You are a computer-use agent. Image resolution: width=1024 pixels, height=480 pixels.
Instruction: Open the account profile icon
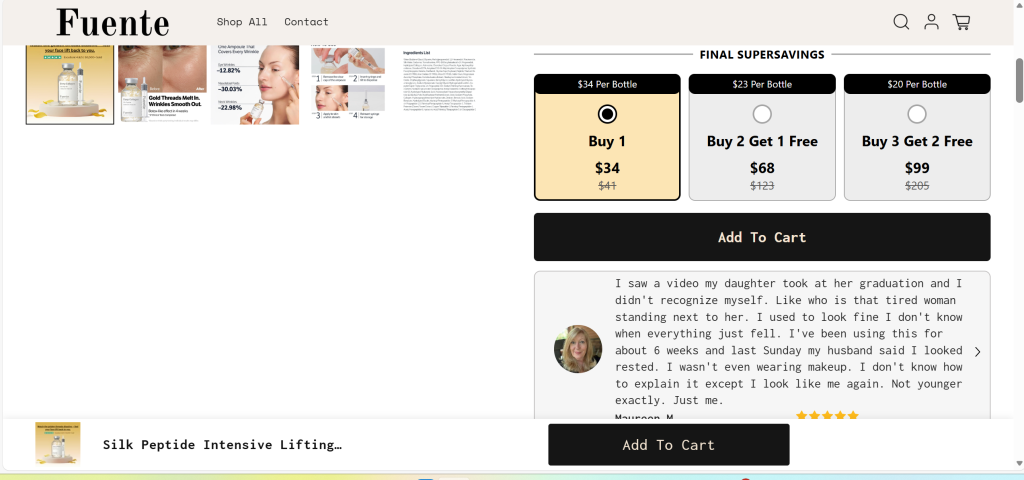click(931, 22)
